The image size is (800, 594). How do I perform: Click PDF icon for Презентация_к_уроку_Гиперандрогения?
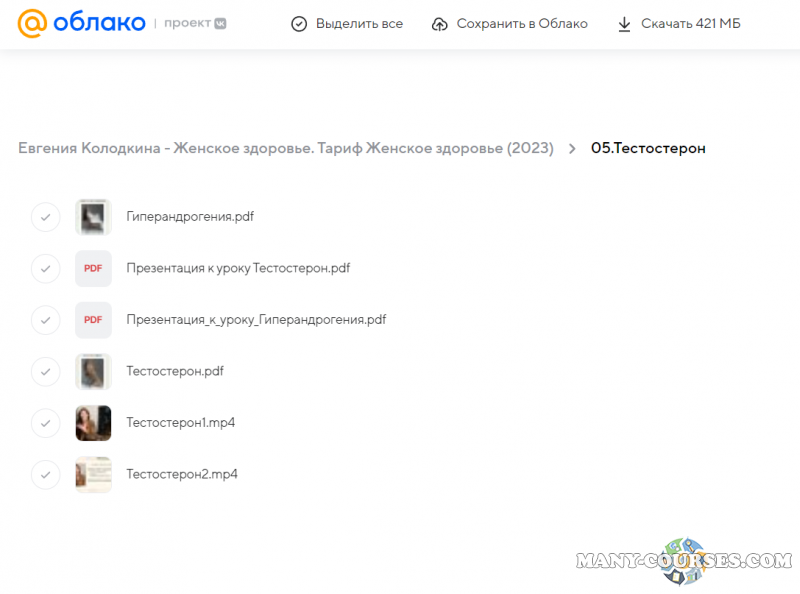click(x=93, y=320)
